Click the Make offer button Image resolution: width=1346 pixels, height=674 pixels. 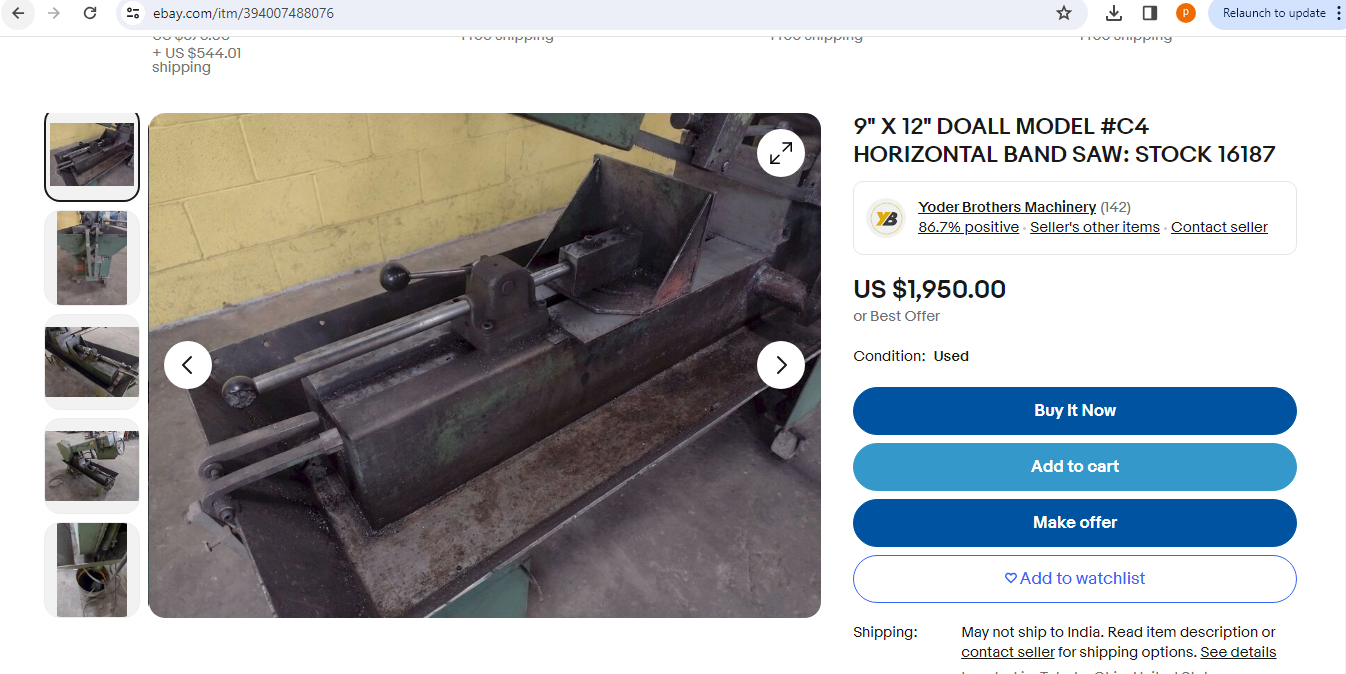pyautogui.click(x=1075, y=523)
